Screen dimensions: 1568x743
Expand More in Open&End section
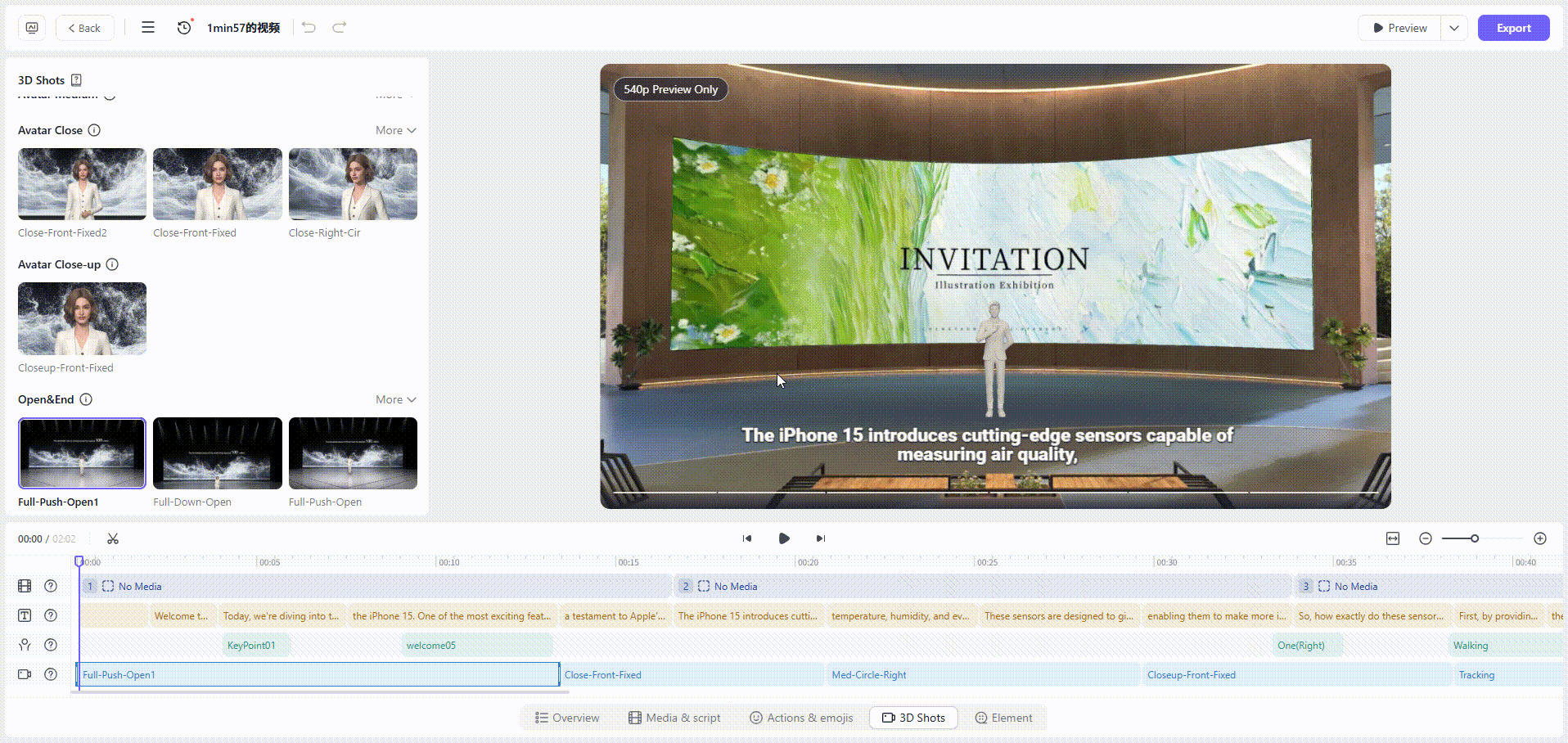[x=396, y=399]
